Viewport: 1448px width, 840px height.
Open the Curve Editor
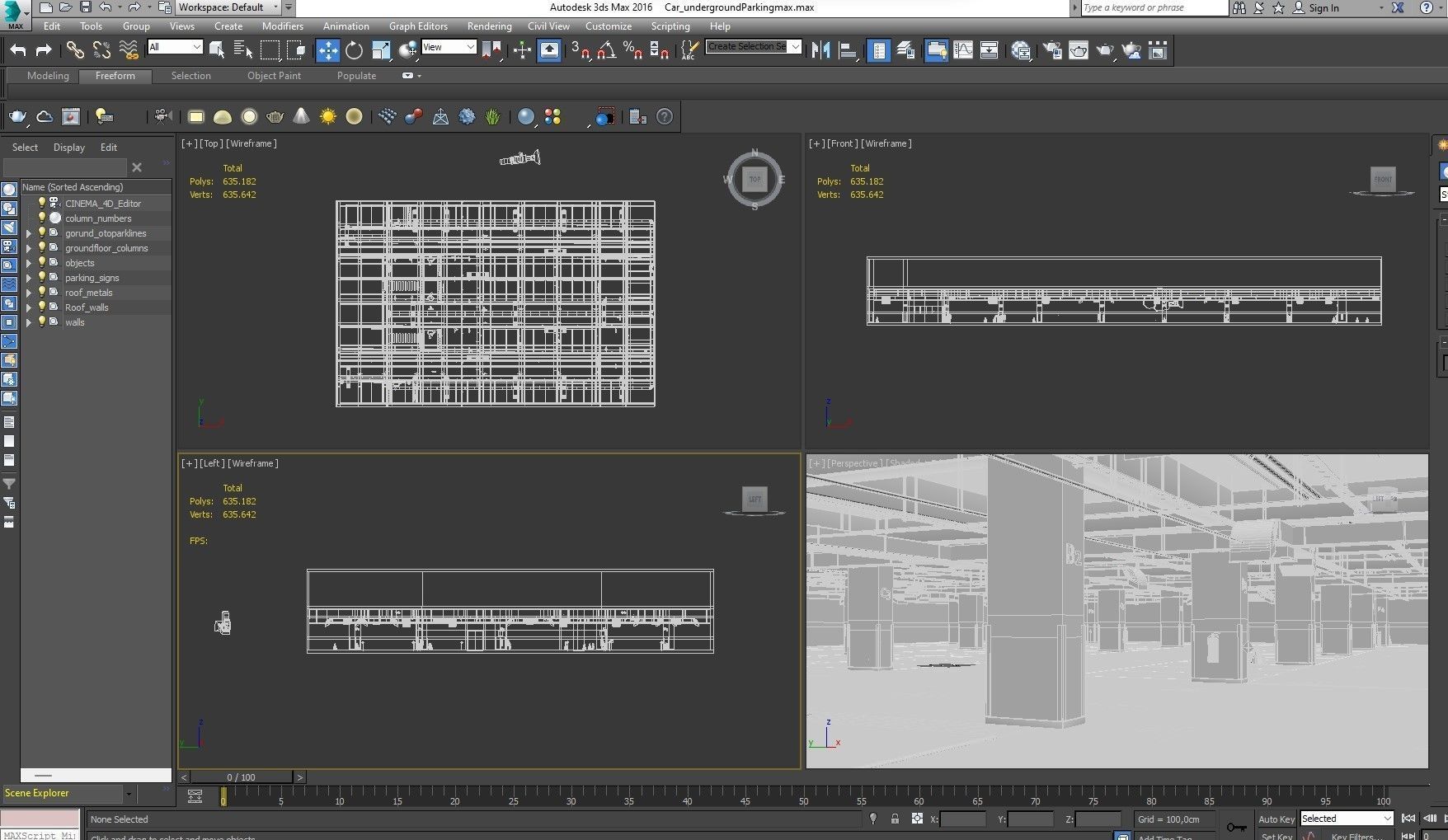click(x=962, y=50)
